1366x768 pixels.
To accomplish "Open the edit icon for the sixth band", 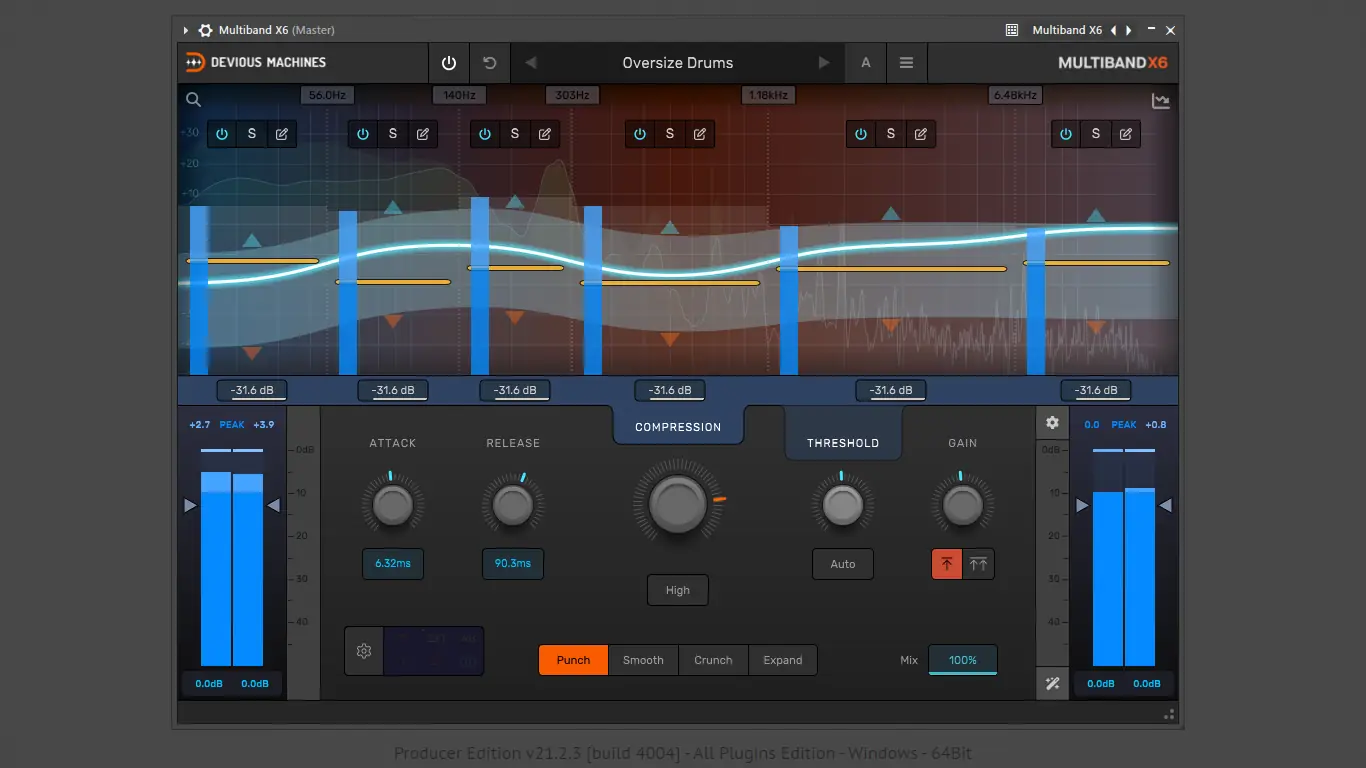I will click(1126, 134).
